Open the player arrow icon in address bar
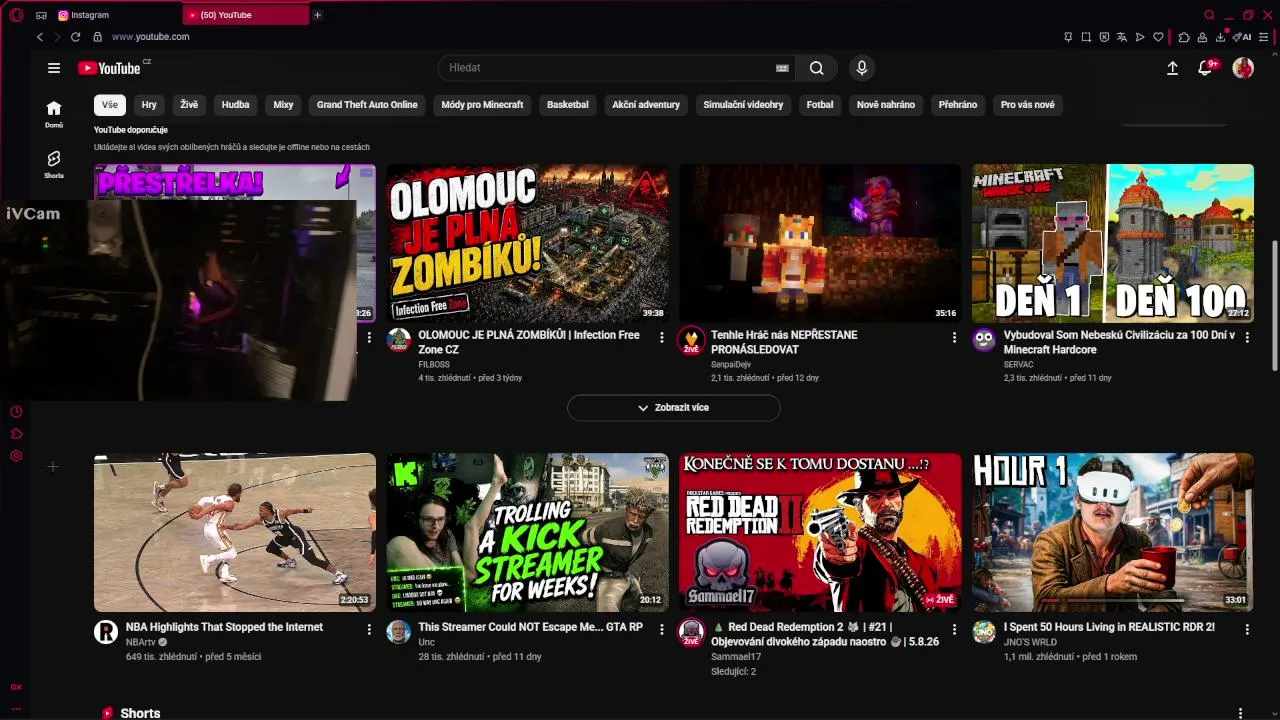The height and width of the screenshot is (720, 1280). pyautogui.click(x=1140, y=37)
